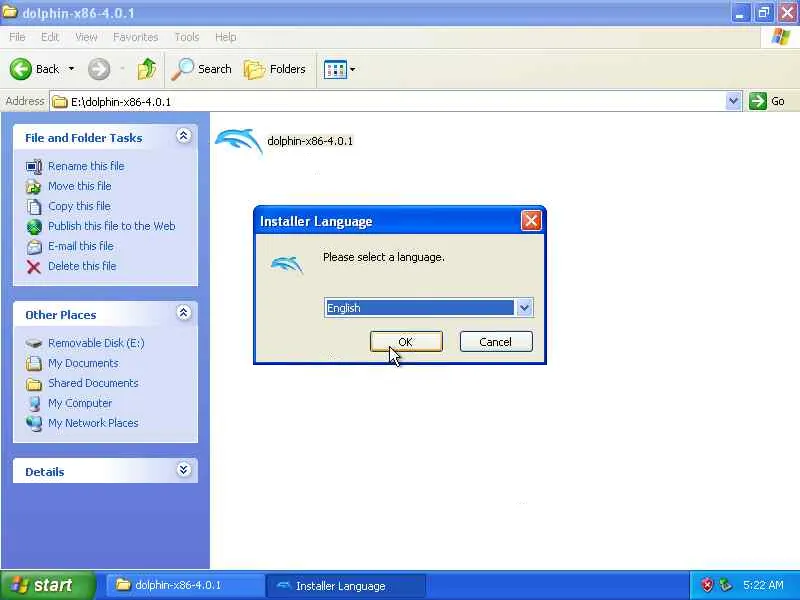Open the Help menu

(226, 37)
